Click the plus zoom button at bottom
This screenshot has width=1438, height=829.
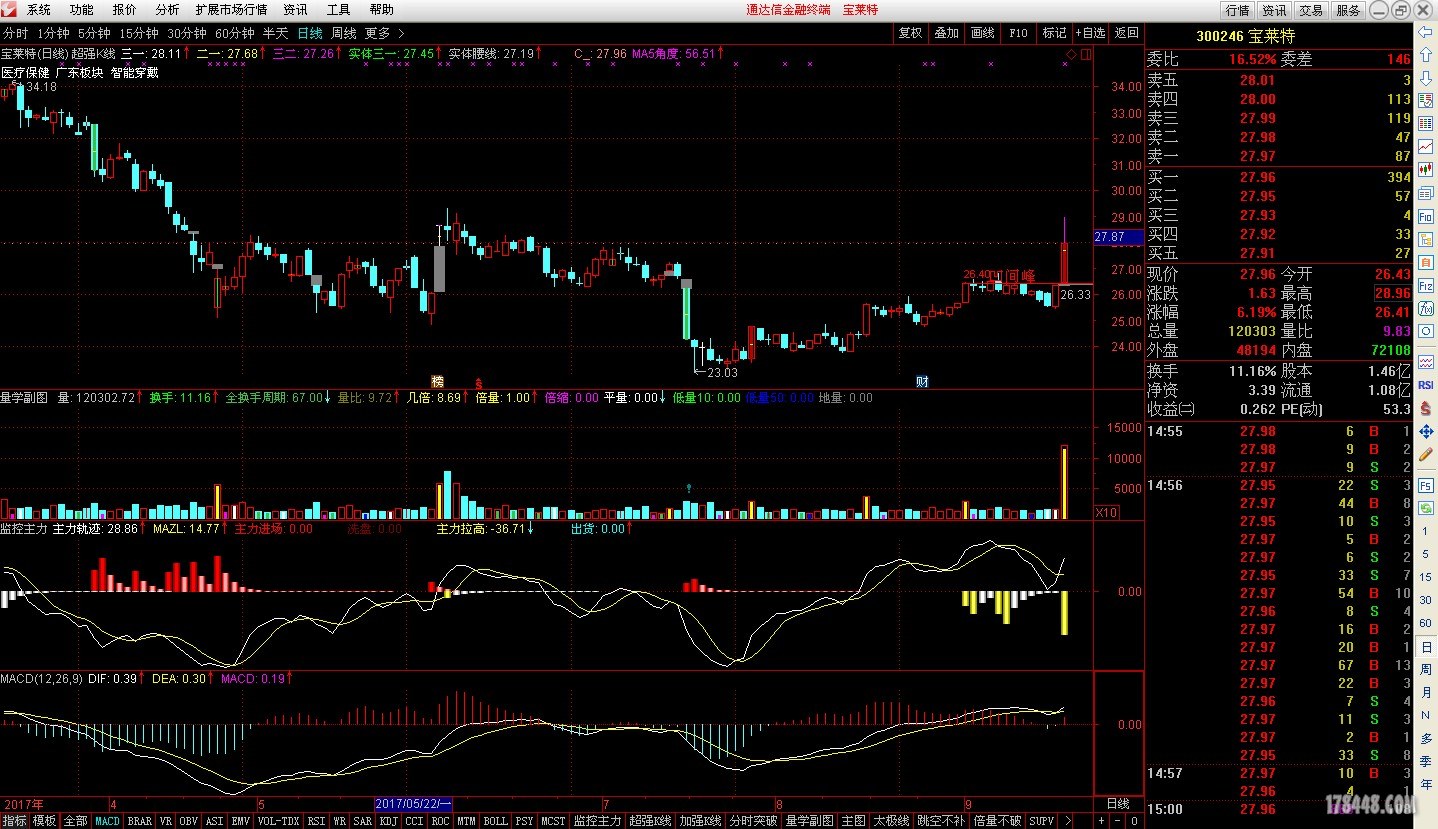click(x=1101, y=821)
